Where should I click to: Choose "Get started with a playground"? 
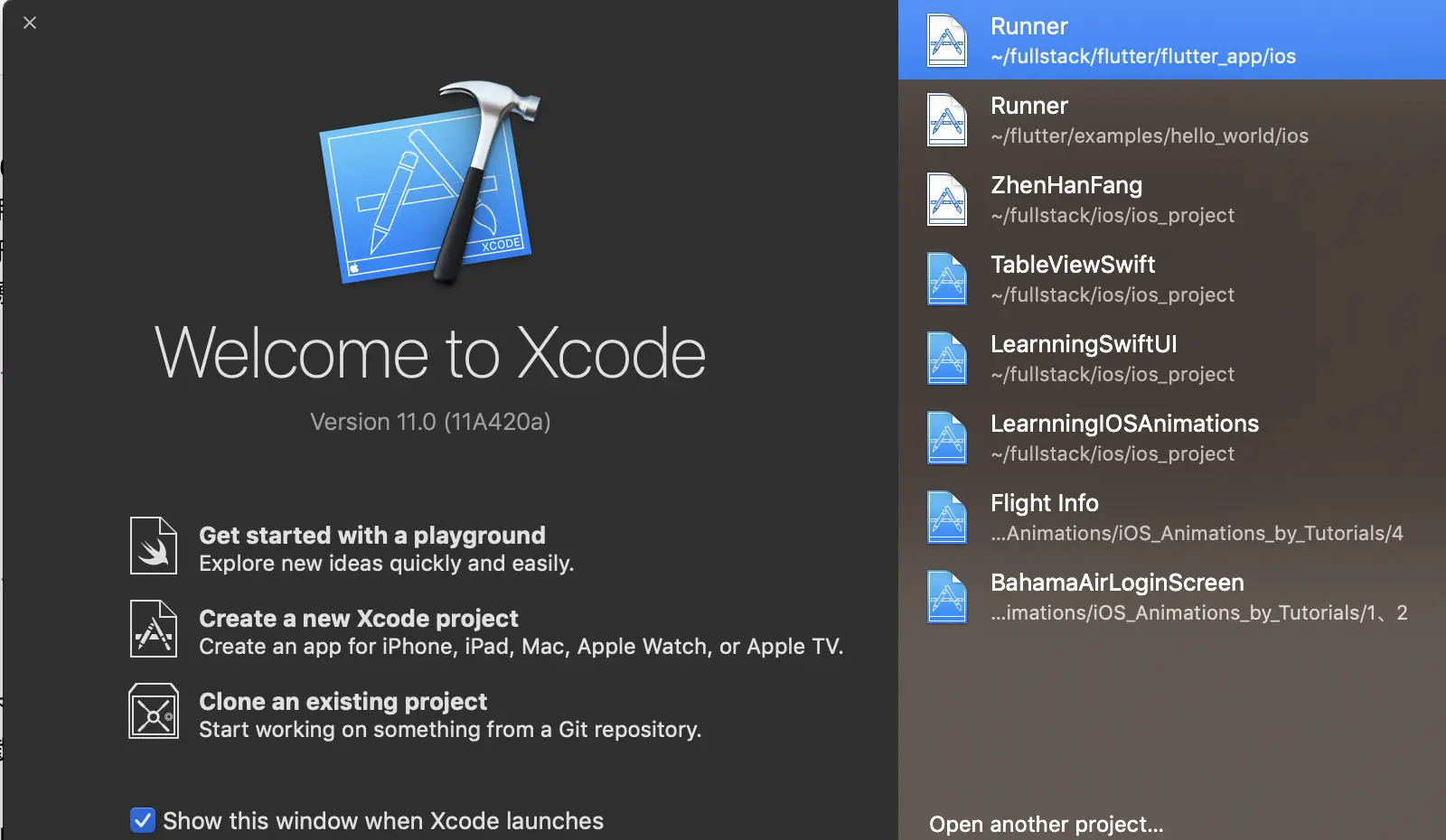(x=372, y=535)
